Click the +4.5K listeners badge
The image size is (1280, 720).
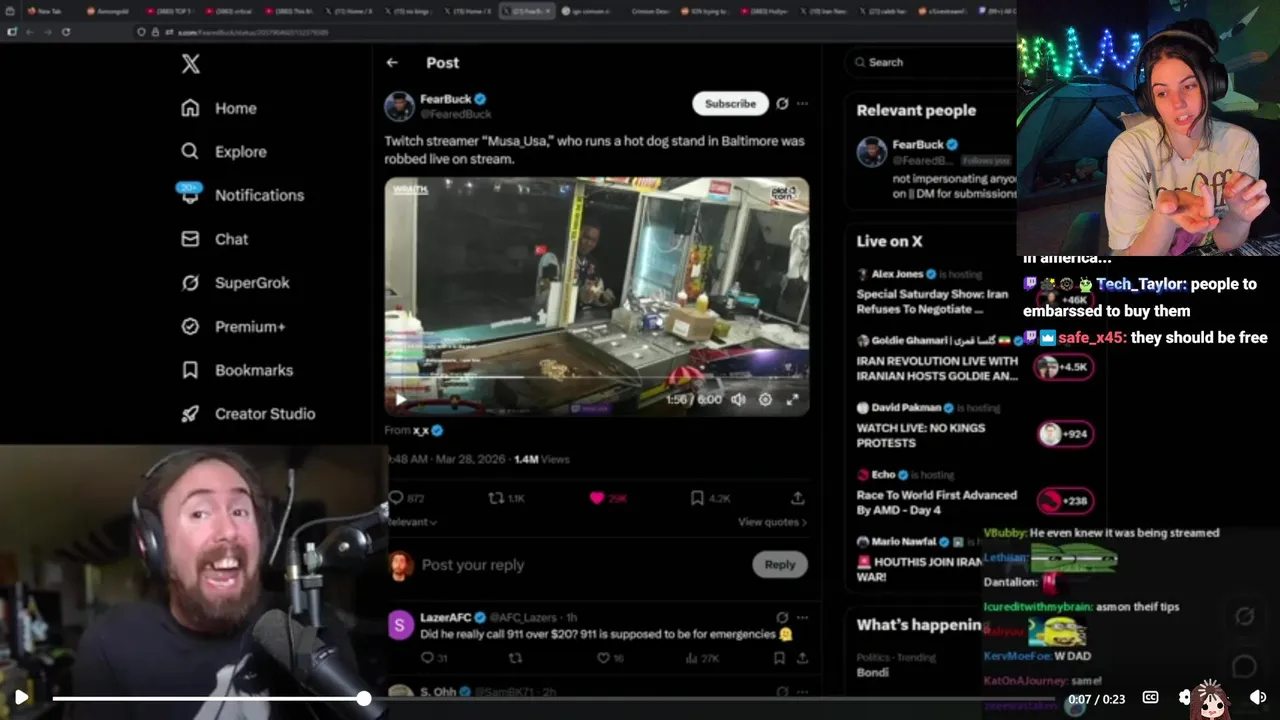point(1064,367)
